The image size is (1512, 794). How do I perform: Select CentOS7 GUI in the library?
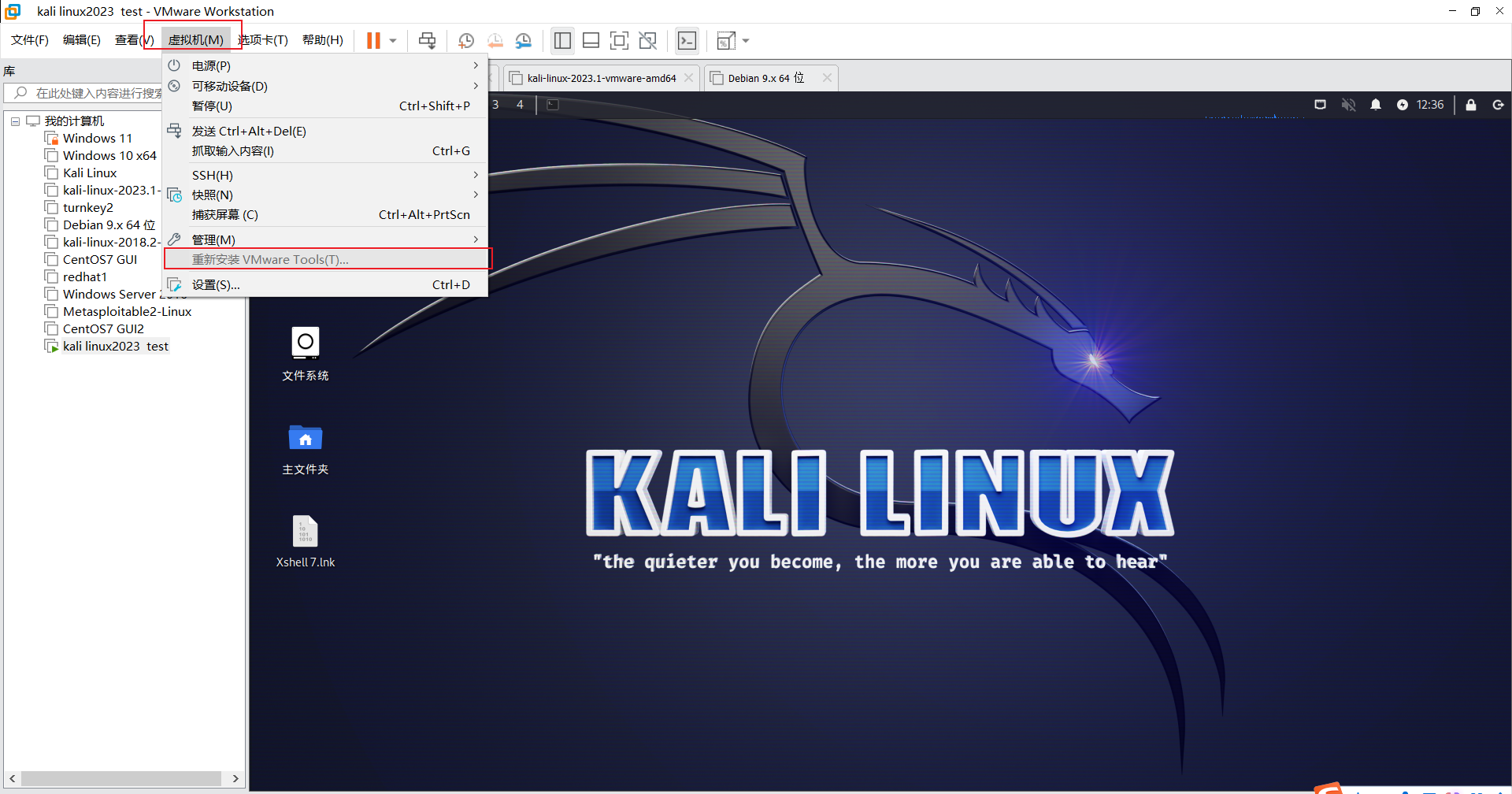(x=100, y=259)
